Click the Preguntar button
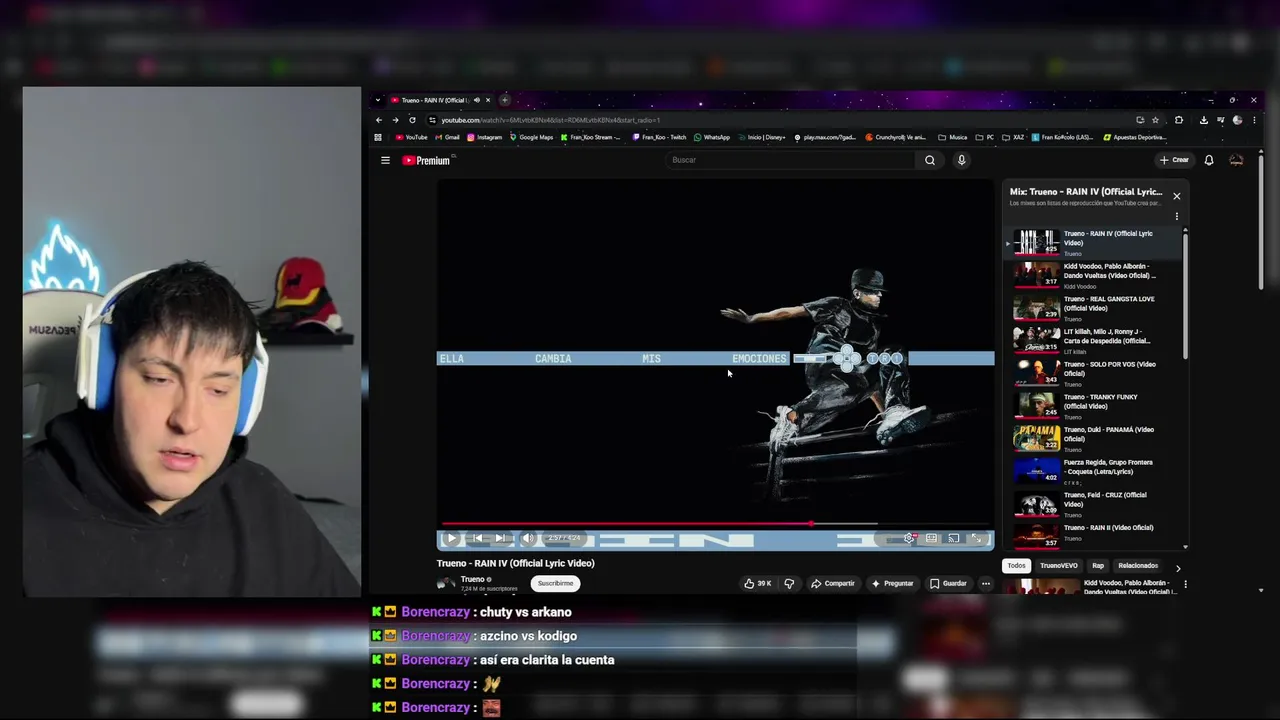This screenshot has height=720, width=1280. [892, 583]
